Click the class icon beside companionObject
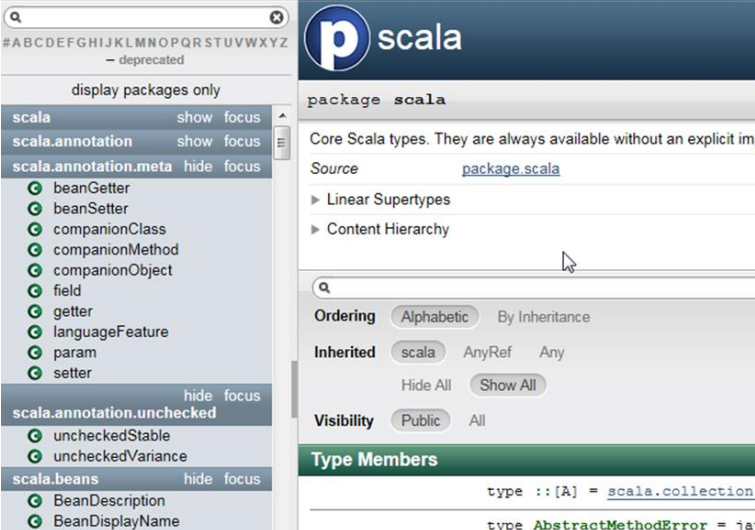Image resolution: width=755 pixels, height=530 pixels. 35,270
